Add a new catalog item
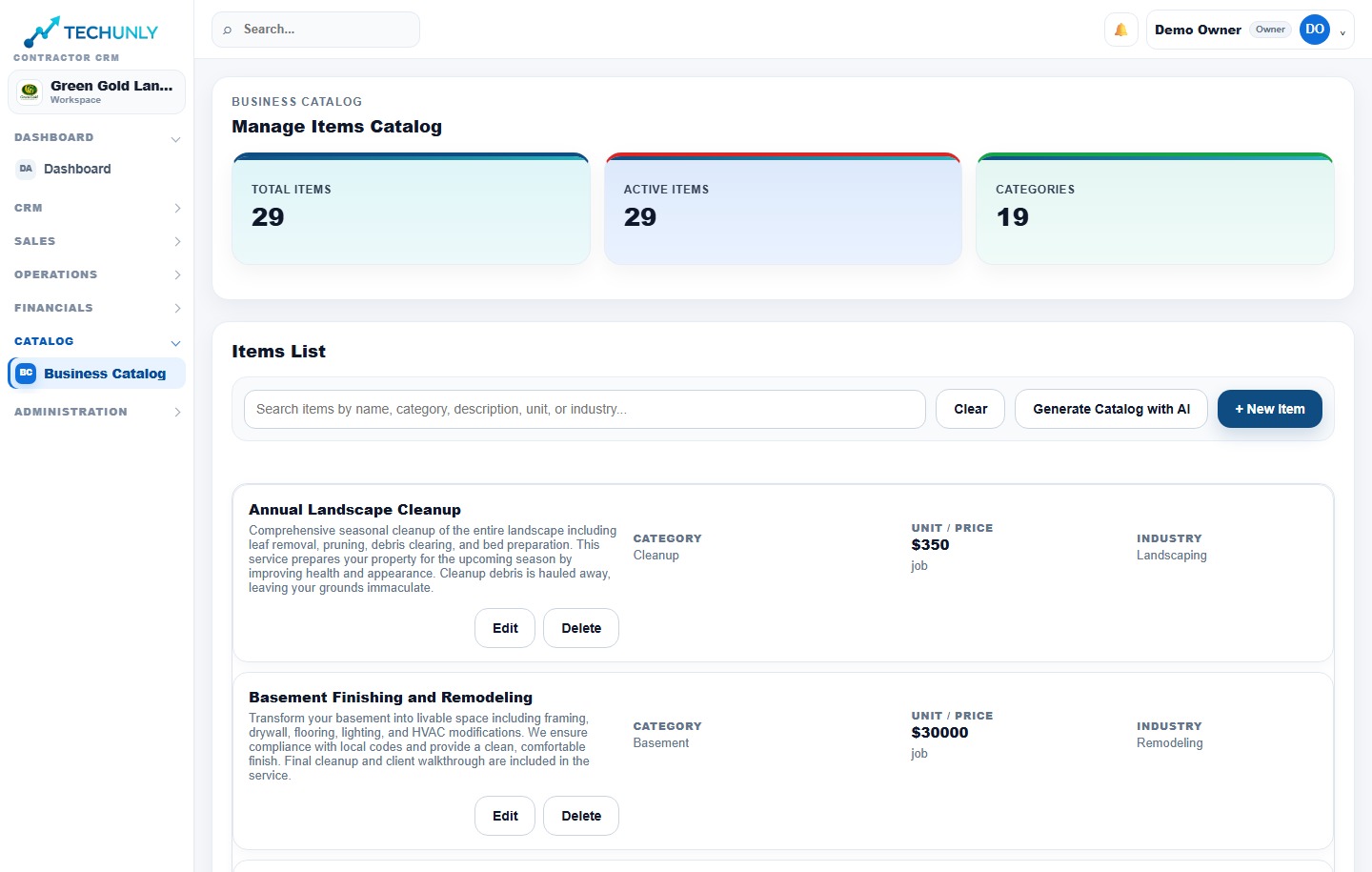The height and width of the screenshot is (872, 1372). [1269, 409]
